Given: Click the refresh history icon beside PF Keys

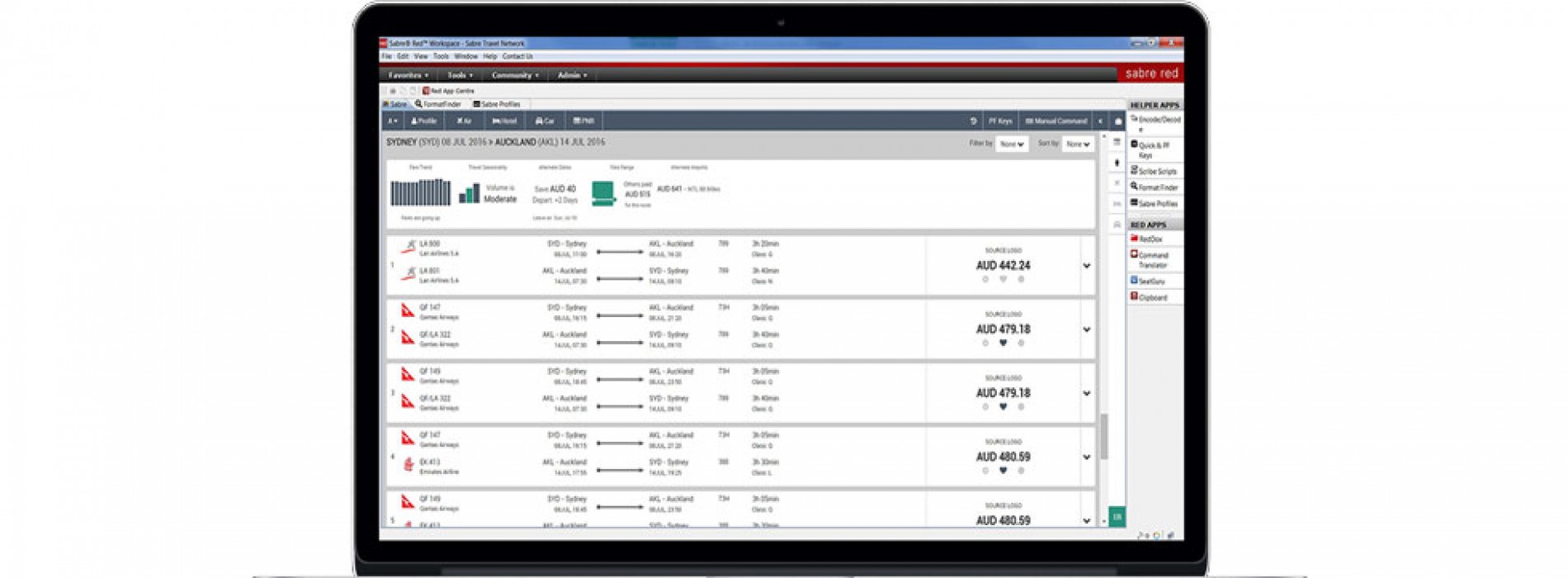Looking at the screenshot, I should (973, 121).
